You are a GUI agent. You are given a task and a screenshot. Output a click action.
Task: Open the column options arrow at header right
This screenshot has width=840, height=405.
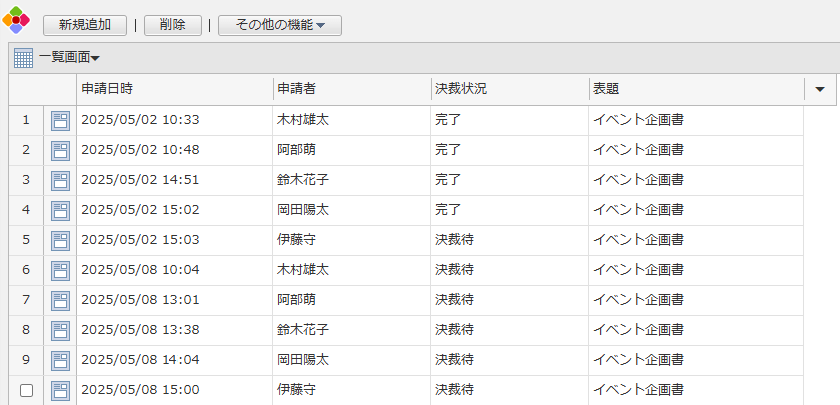click(820, 89)
